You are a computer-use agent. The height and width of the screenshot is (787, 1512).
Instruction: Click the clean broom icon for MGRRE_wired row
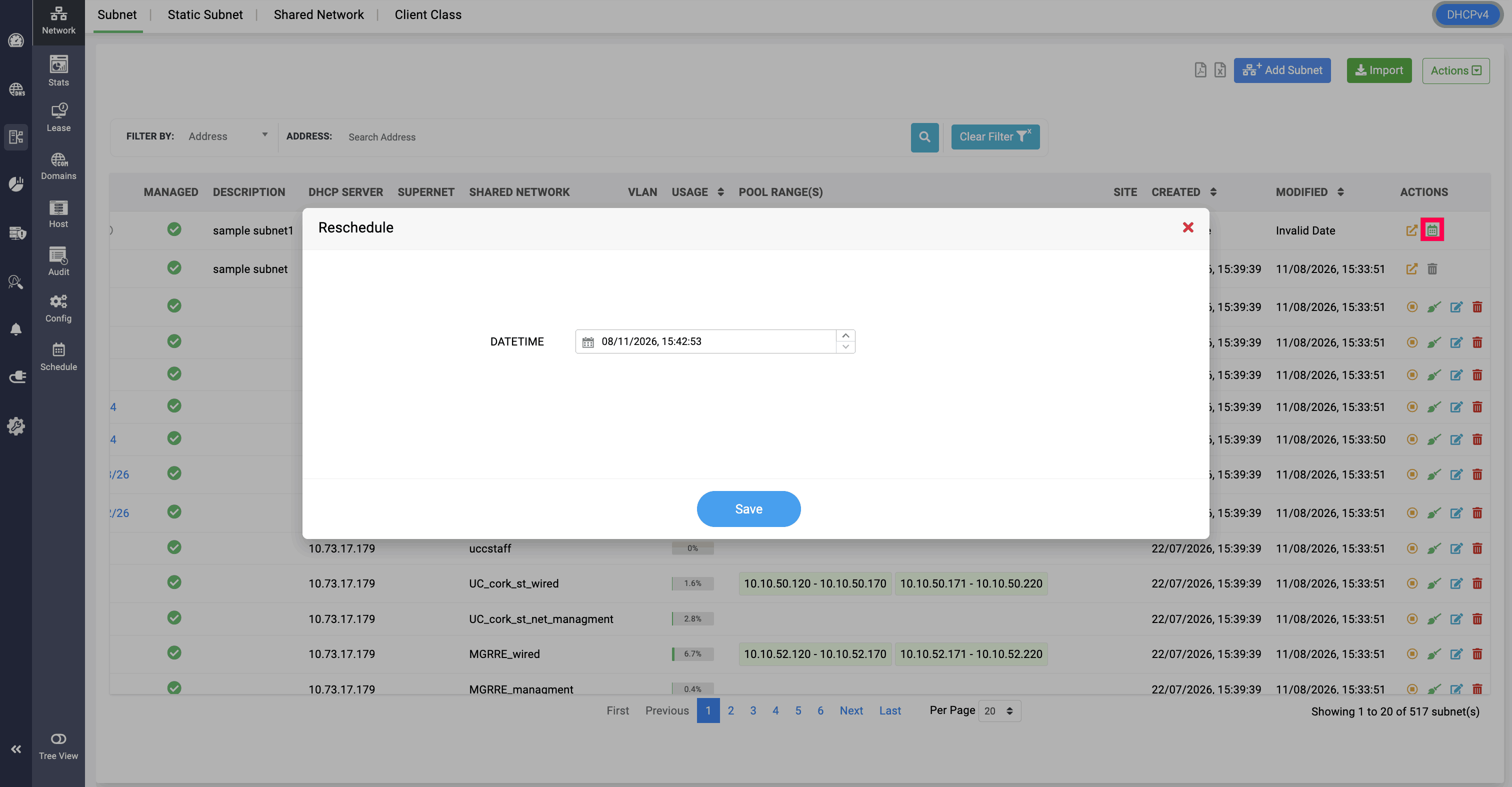point(1434,654)
